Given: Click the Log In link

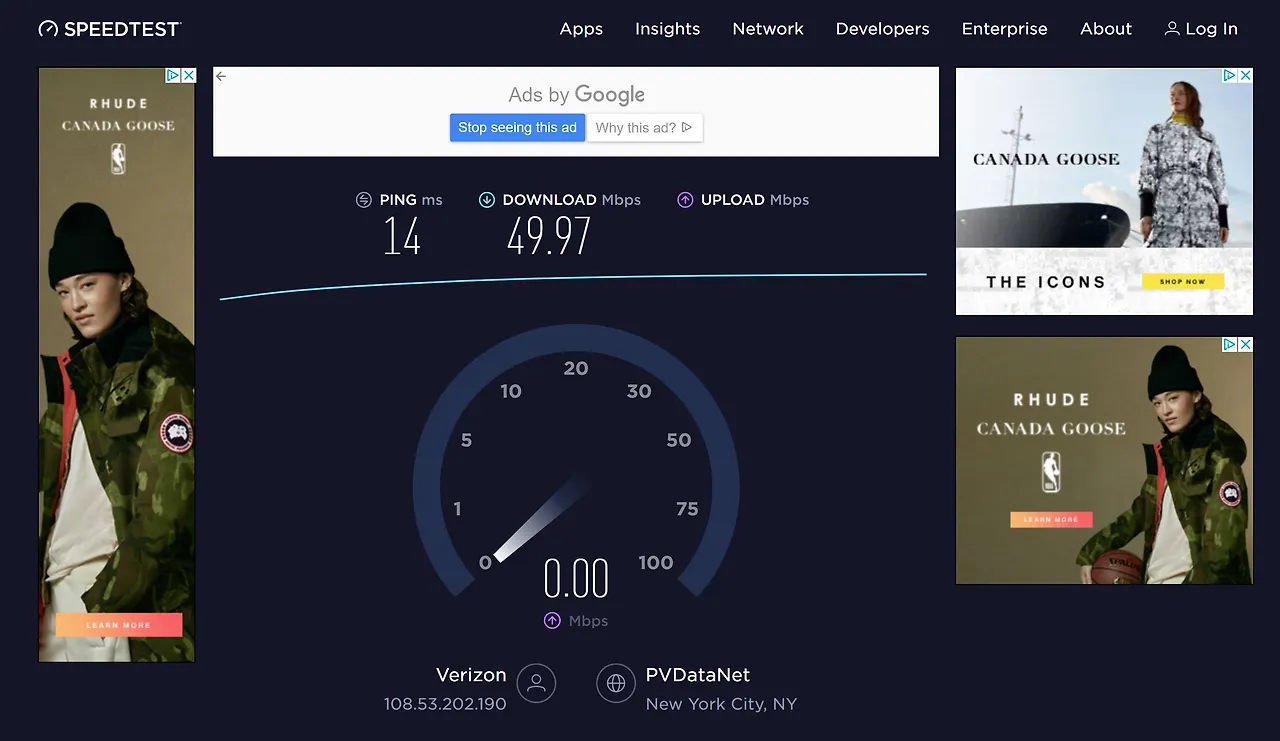Looking at the screenshot, I should (x=1201, y=29).
